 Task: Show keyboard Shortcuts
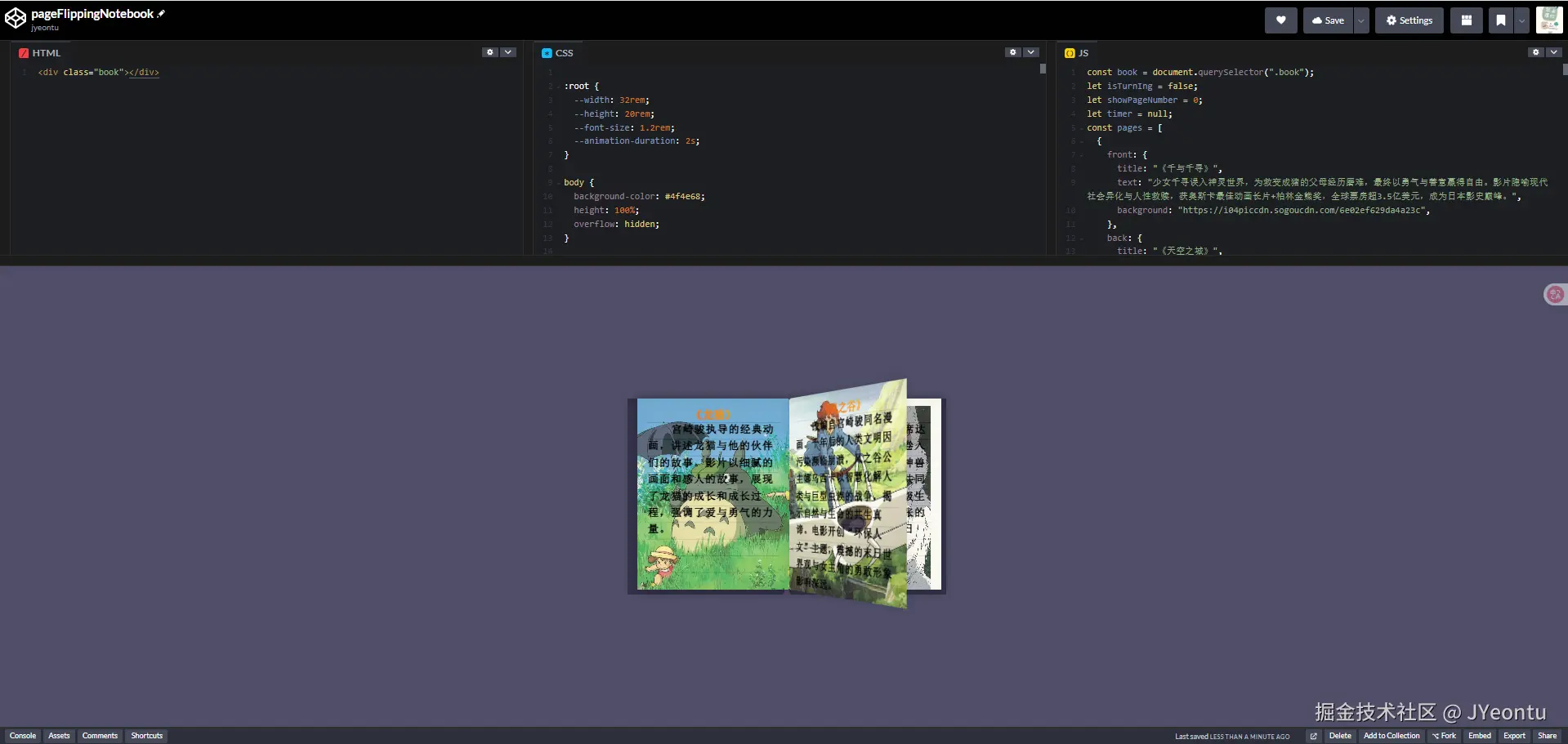147,736
